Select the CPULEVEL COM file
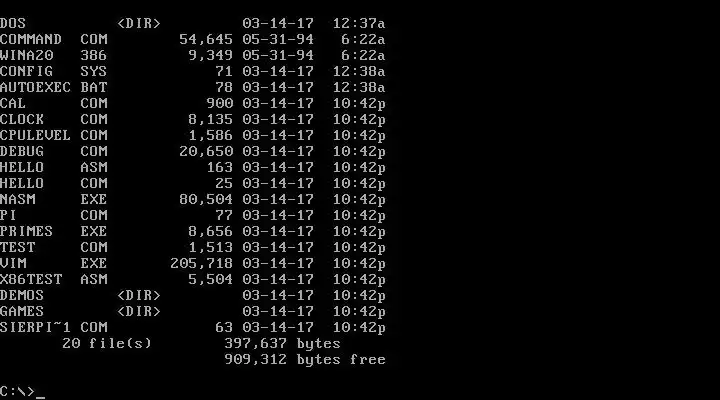Screen dimensions: 720x400 pos(192,135)
